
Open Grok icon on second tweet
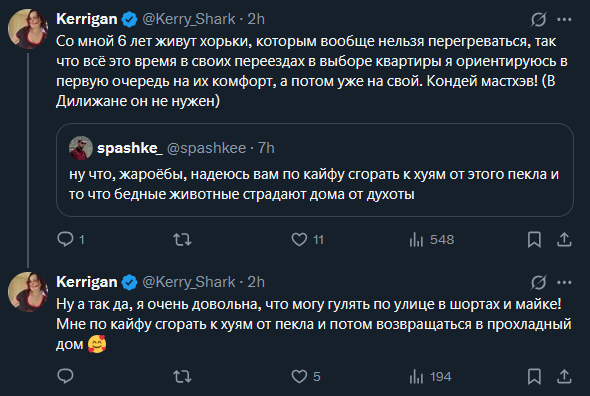pyautogui.click(x=538, y=282)
